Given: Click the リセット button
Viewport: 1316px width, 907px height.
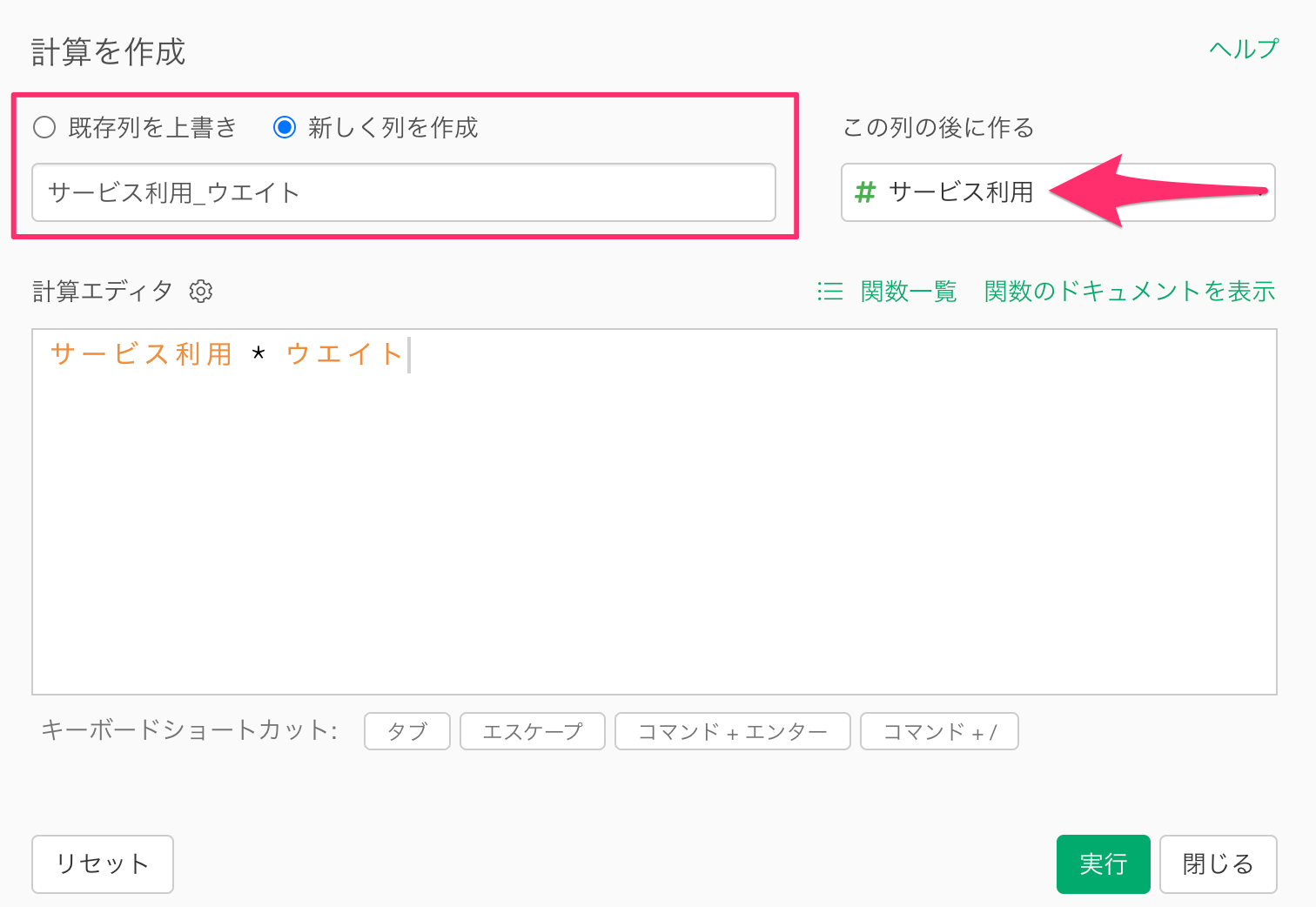Looking at the screenshot, I should [x=103, y=864].
